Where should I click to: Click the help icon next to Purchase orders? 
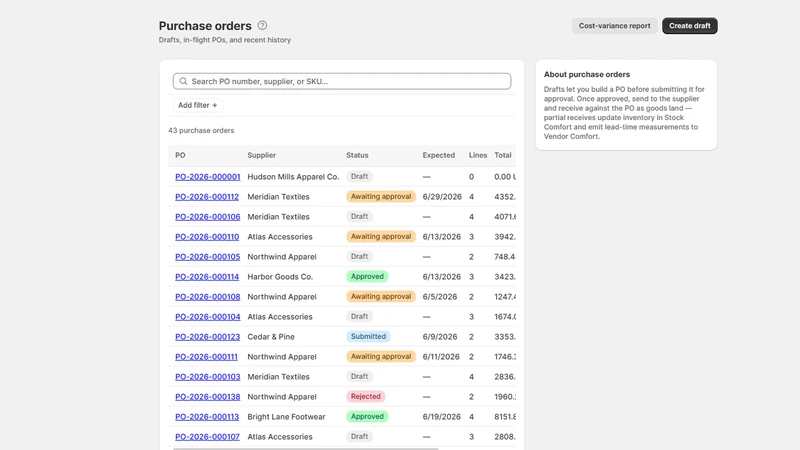262,26
